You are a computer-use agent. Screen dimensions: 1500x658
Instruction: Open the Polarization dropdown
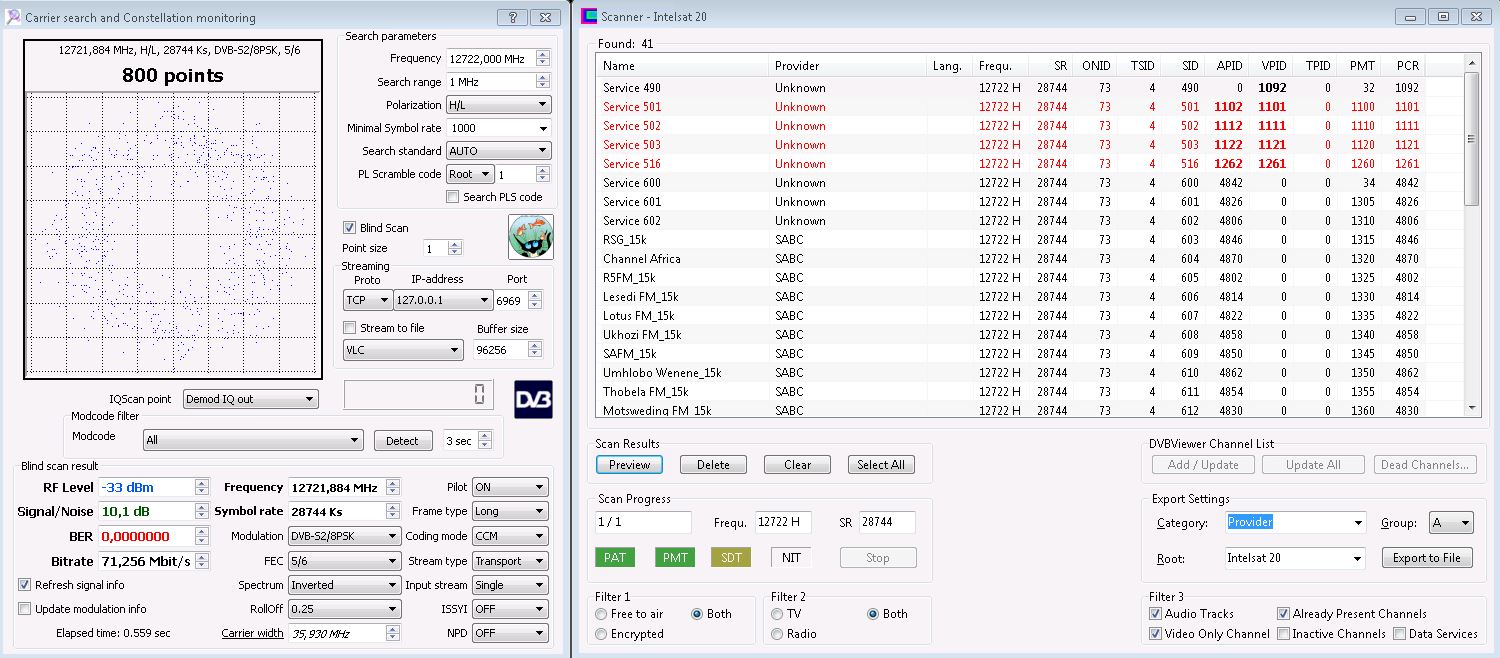pos(499,105)
